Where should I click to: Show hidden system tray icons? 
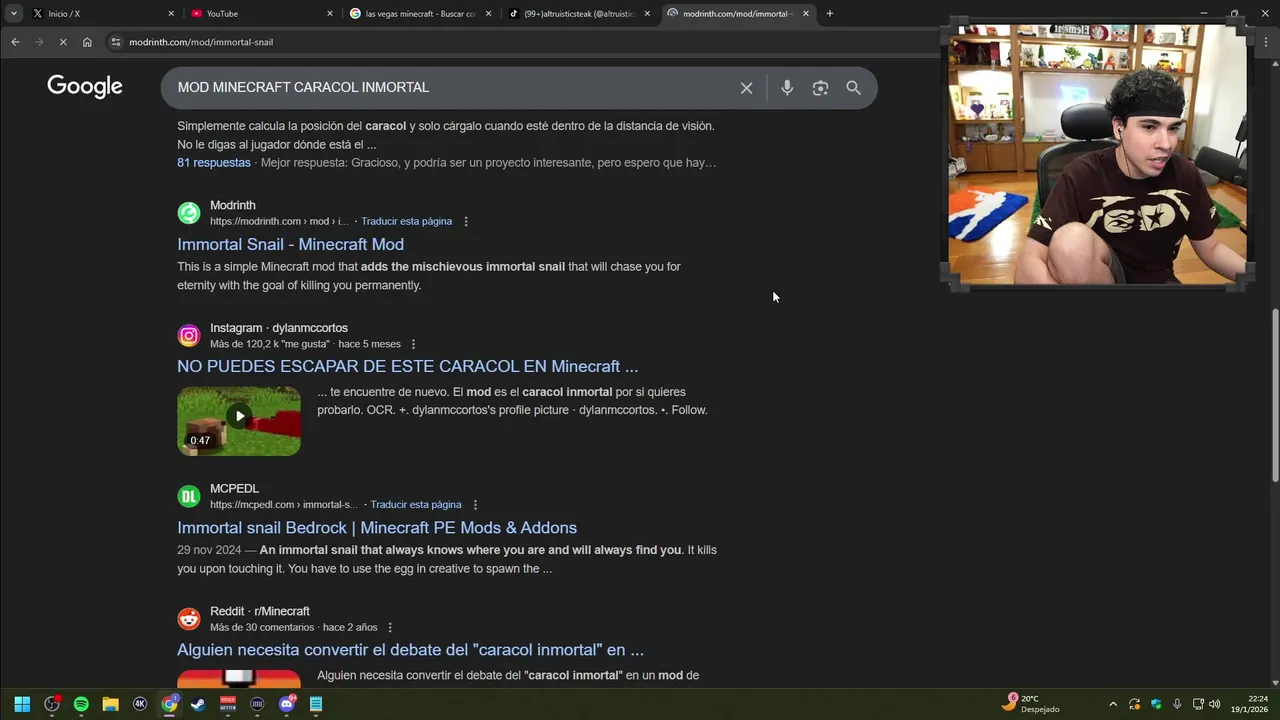pyautogui.click(x=1113, y=704)
